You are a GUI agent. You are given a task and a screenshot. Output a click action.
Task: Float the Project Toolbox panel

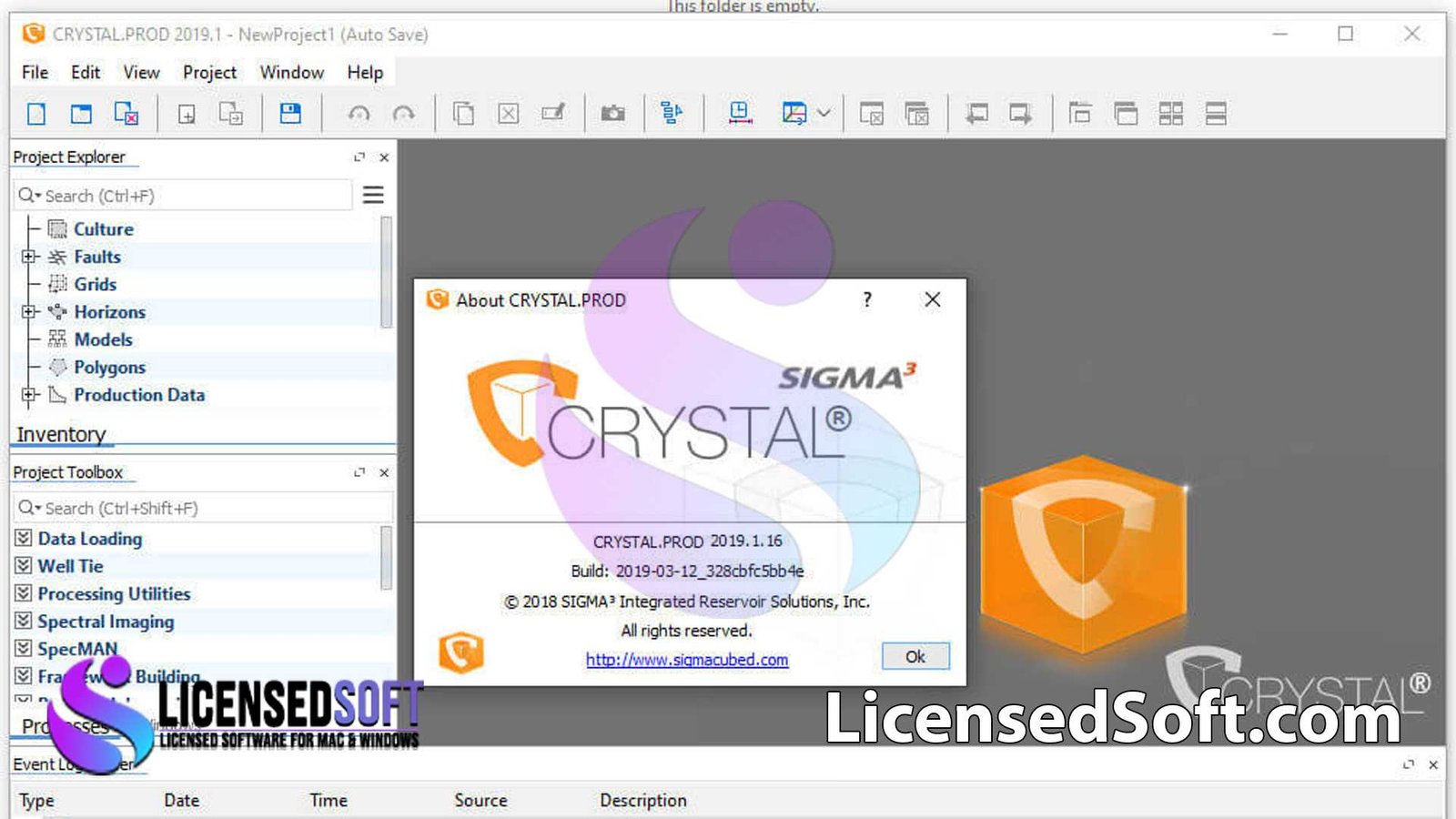pyautogui.click(x=359, y=472)
